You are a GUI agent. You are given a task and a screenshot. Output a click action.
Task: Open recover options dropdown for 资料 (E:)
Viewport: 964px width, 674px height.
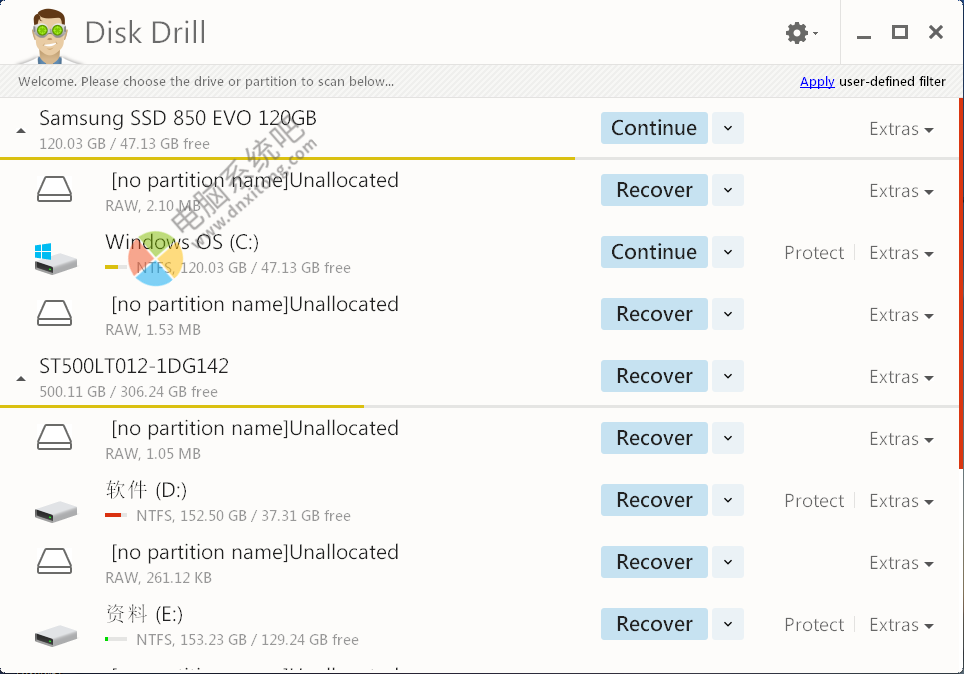coord(728,624)
